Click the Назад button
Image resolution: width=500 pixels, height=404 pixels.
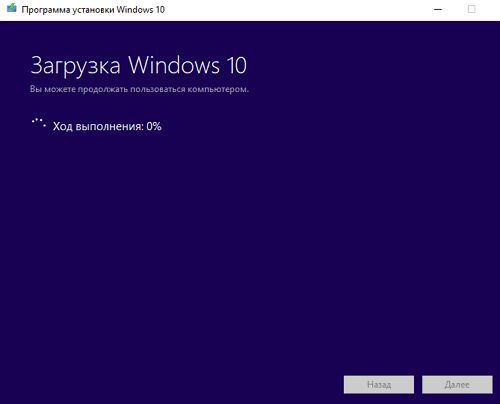click(379, 385)
